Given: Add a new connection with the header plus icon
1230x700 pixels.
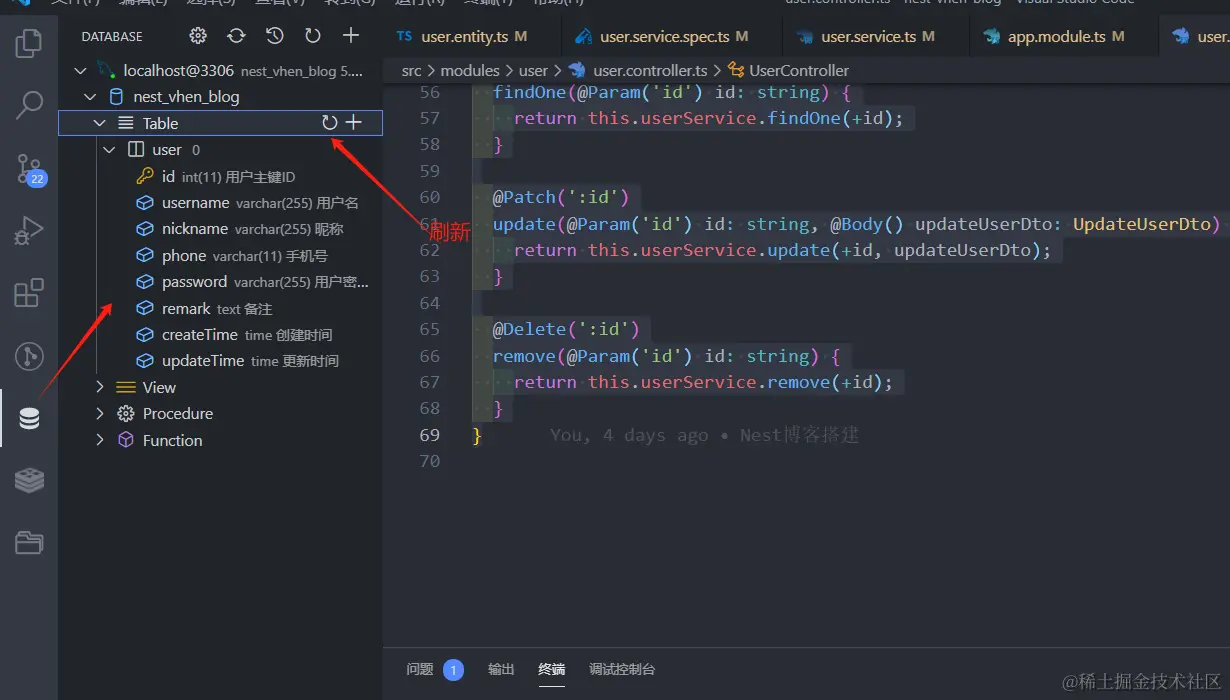Looking at the screenshot, I should pos(351,36).
